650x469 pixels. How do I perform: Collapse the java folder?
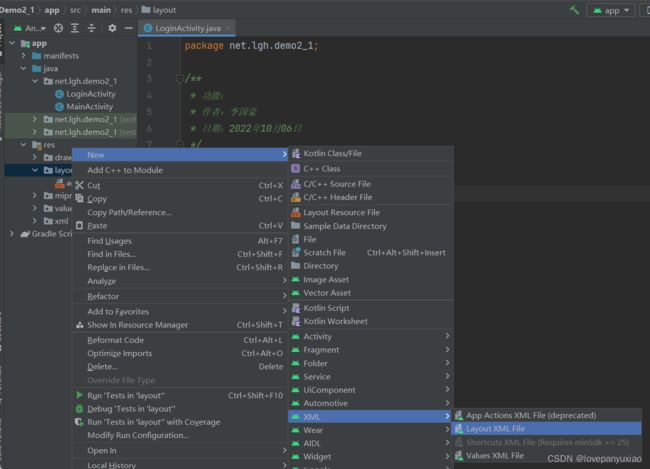tap(23, 68)
